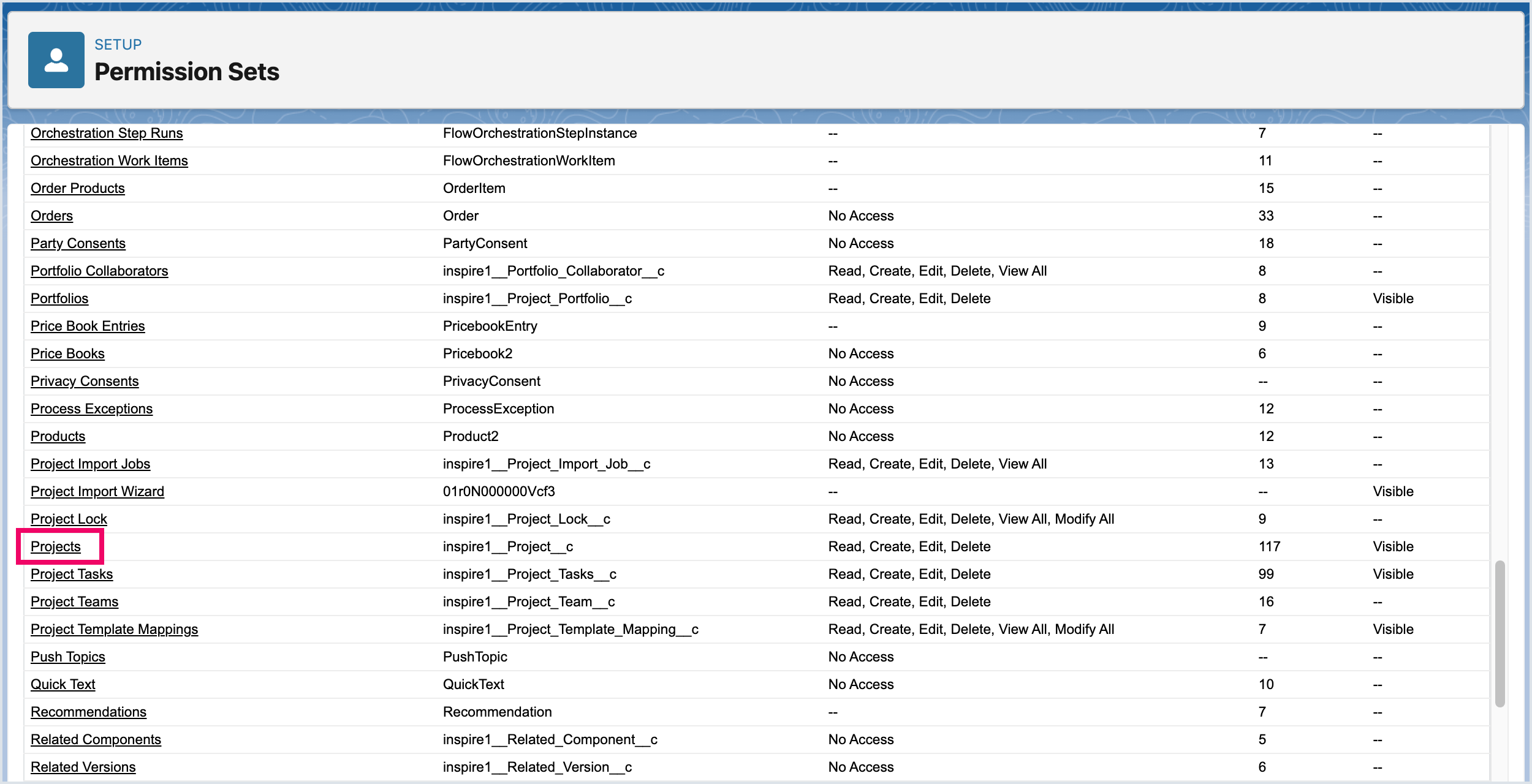Open the Orchestration Work Items link
This screenshot has height=784, width=1532.
click(109, 160)
